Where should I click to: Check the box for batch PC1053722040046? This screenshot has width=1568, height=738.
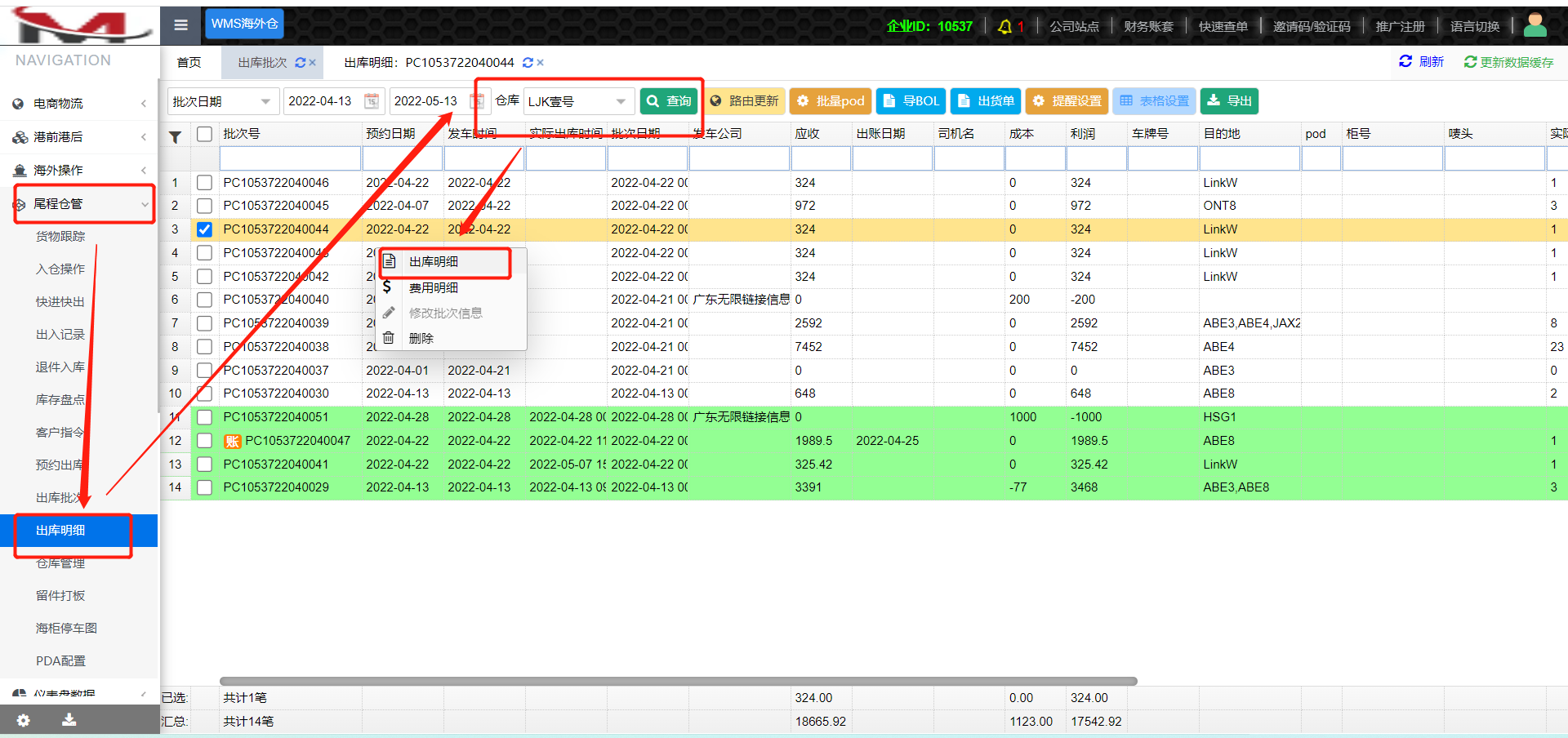coord(204,183)
